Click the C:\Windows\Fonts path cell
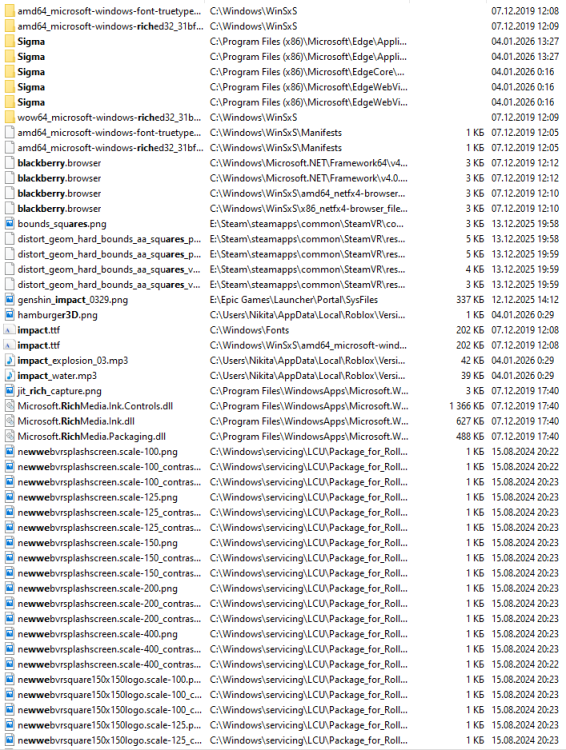The height and width of the screenshot is (750, 566). click(x=249, y=330)
